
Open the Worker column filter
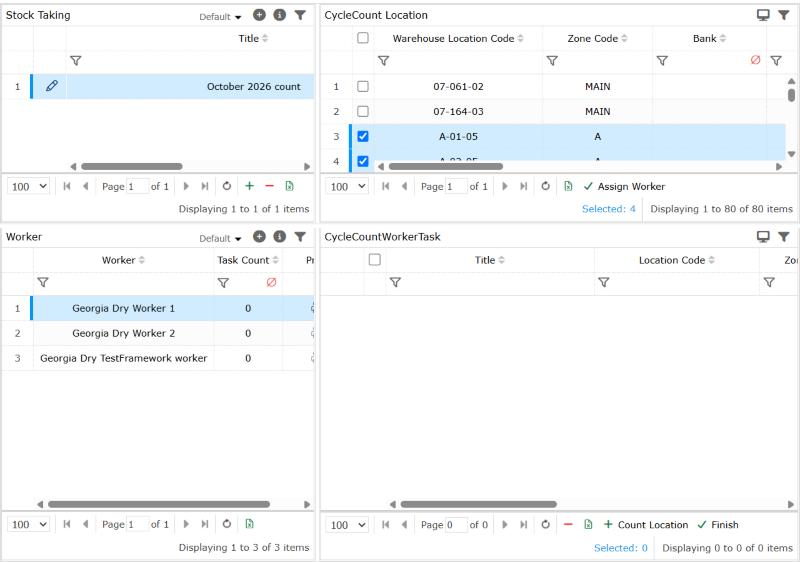(x=43, y=282)
